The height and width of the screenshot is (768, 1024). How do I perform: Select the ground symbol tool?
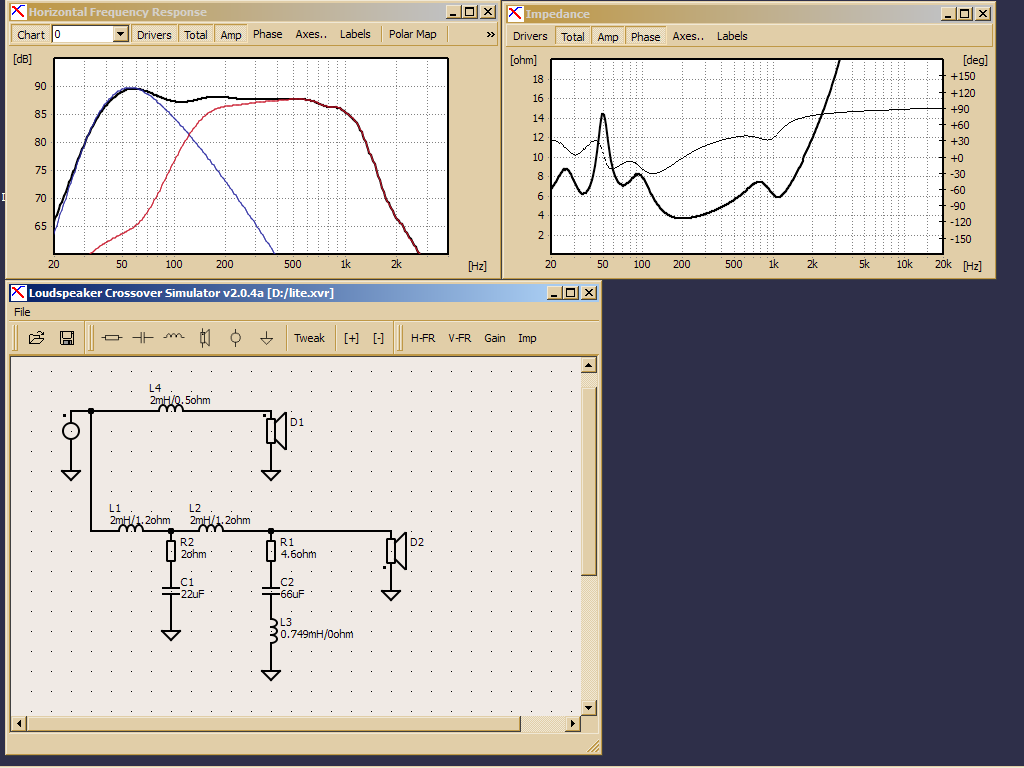(x=266, y=338)
